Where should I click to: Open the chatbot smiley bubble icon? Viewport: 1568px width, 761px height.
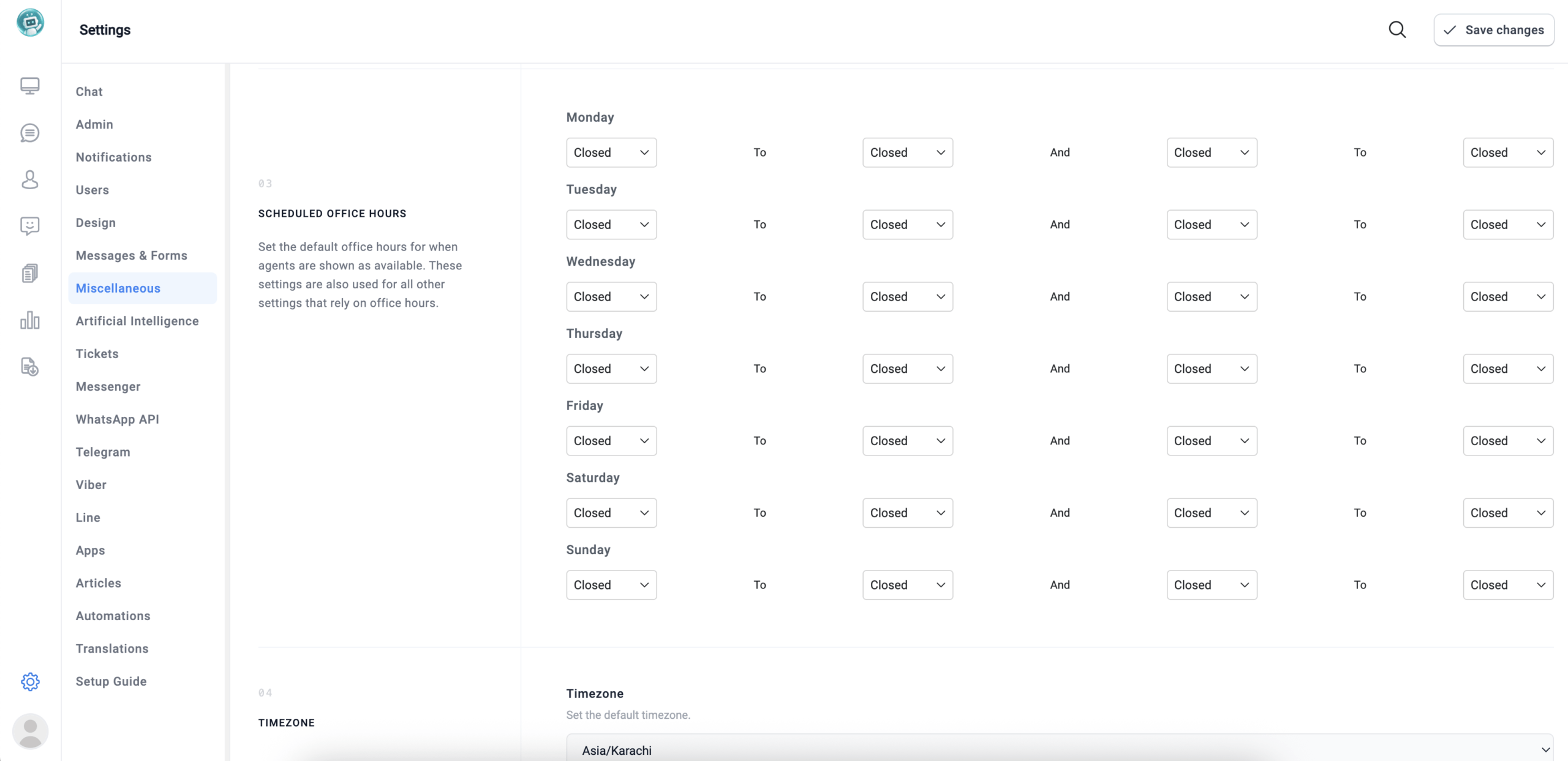[30, 226]
